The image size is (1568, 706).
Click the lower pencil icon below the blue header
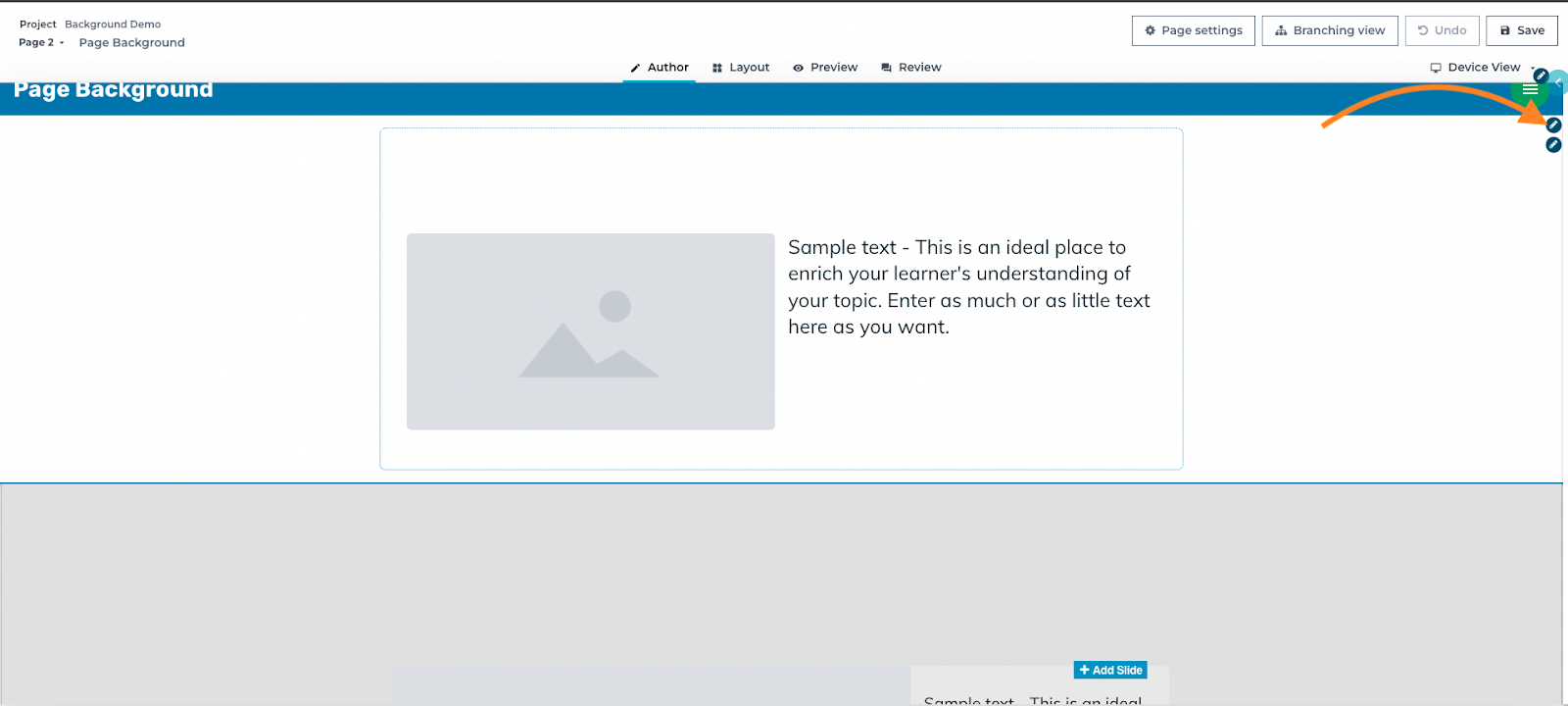pos(1553,145)
